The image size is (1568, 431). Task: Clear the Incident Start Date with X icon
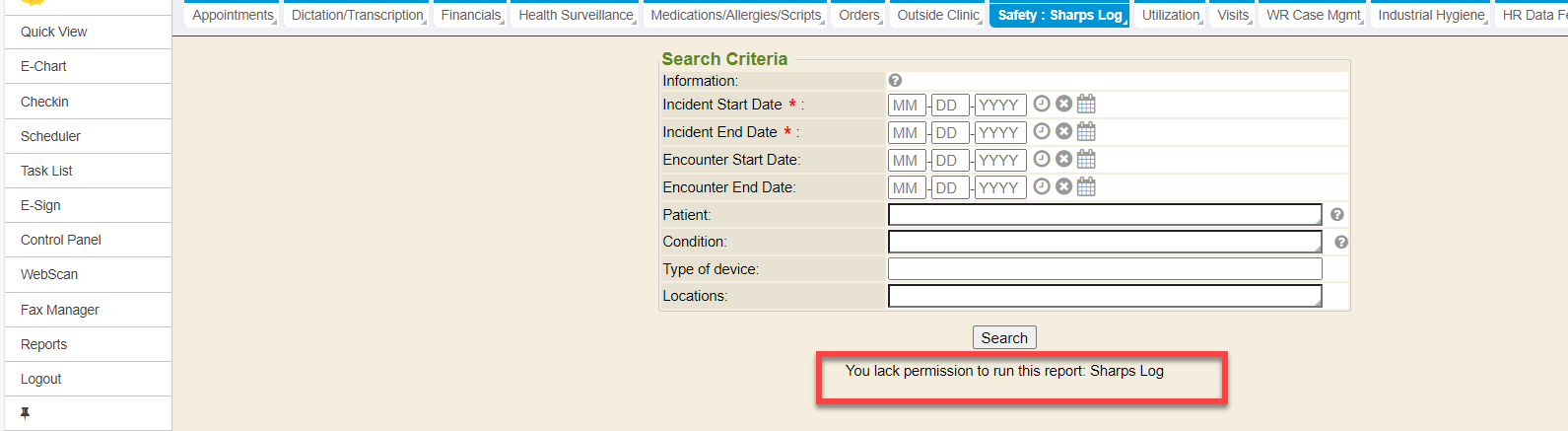1063,104
